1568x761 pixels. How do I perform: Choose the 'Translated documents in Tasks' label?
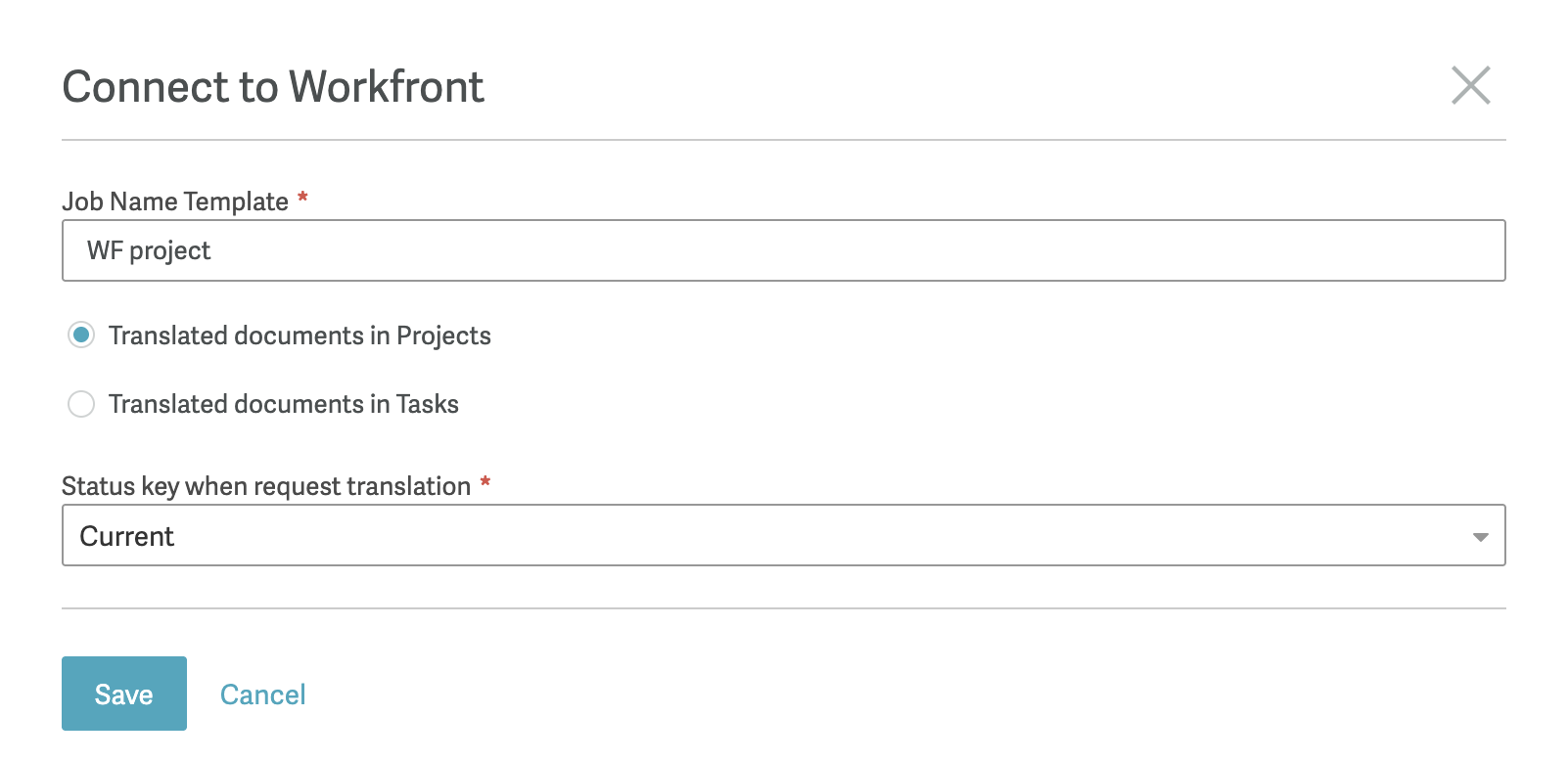tap(284, 404)
